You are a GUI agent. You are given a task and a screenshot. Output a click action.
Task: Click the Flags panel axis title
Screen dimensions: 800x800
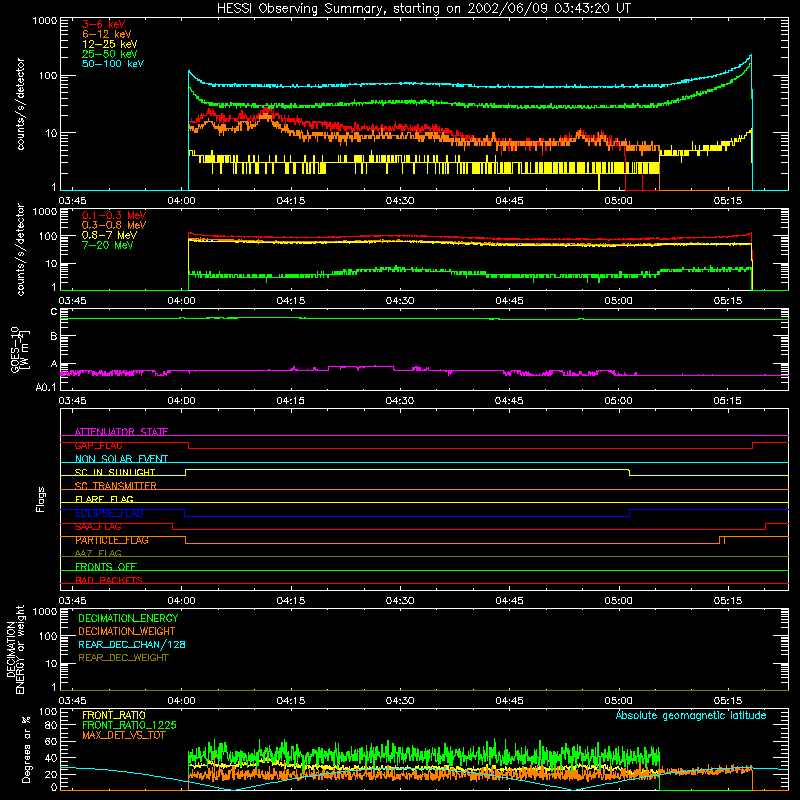pos(41,499)
